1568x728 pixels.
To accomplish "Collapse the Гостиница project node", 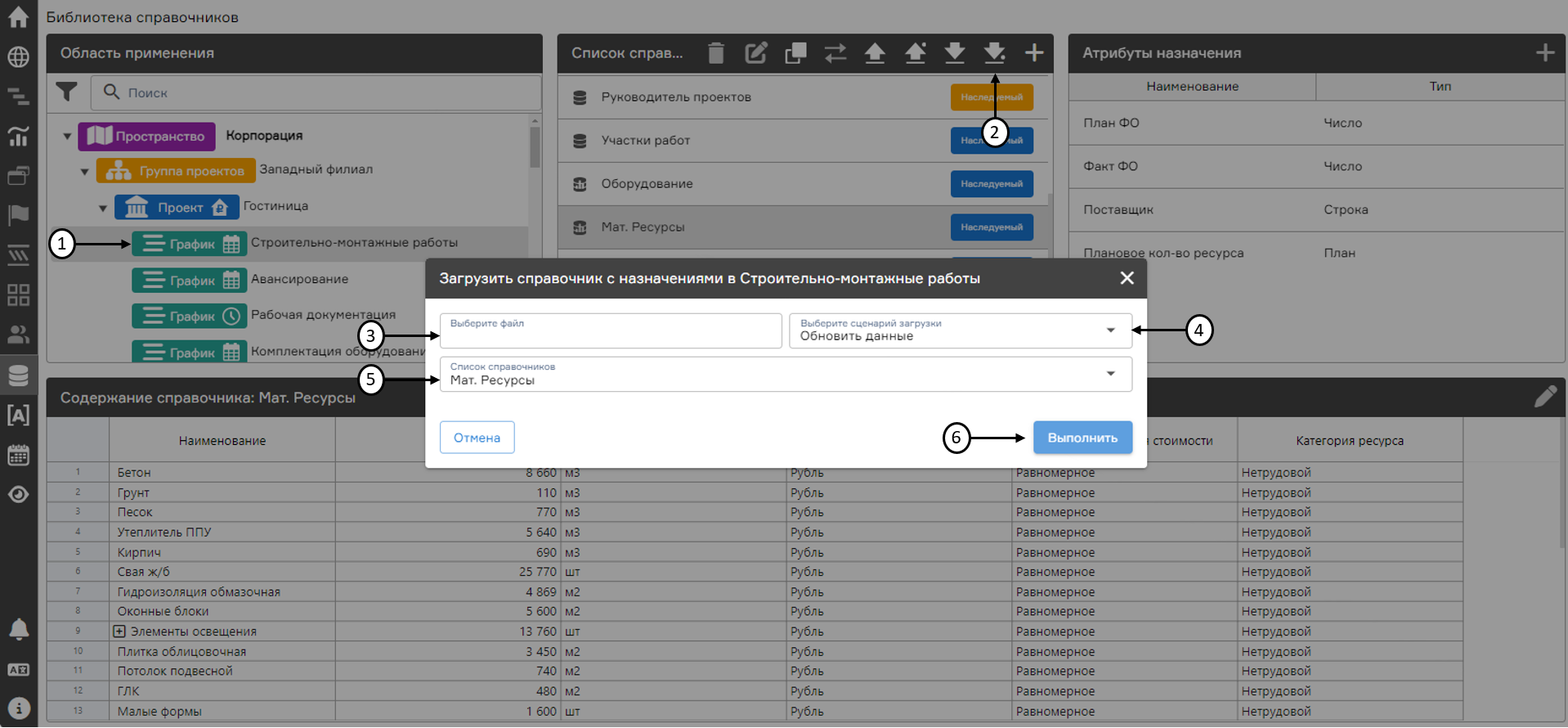I will (102, 208).
